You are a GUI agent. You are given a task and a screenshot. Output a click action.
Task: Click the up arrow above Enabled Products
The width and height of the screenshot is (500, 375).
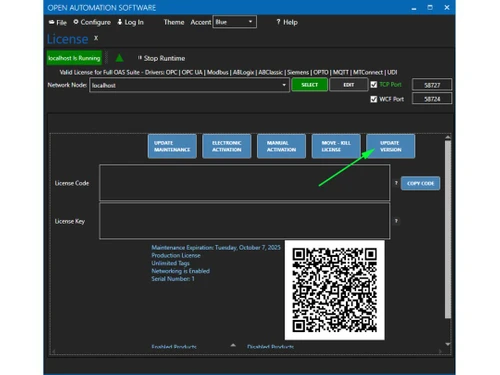[233, 345]
